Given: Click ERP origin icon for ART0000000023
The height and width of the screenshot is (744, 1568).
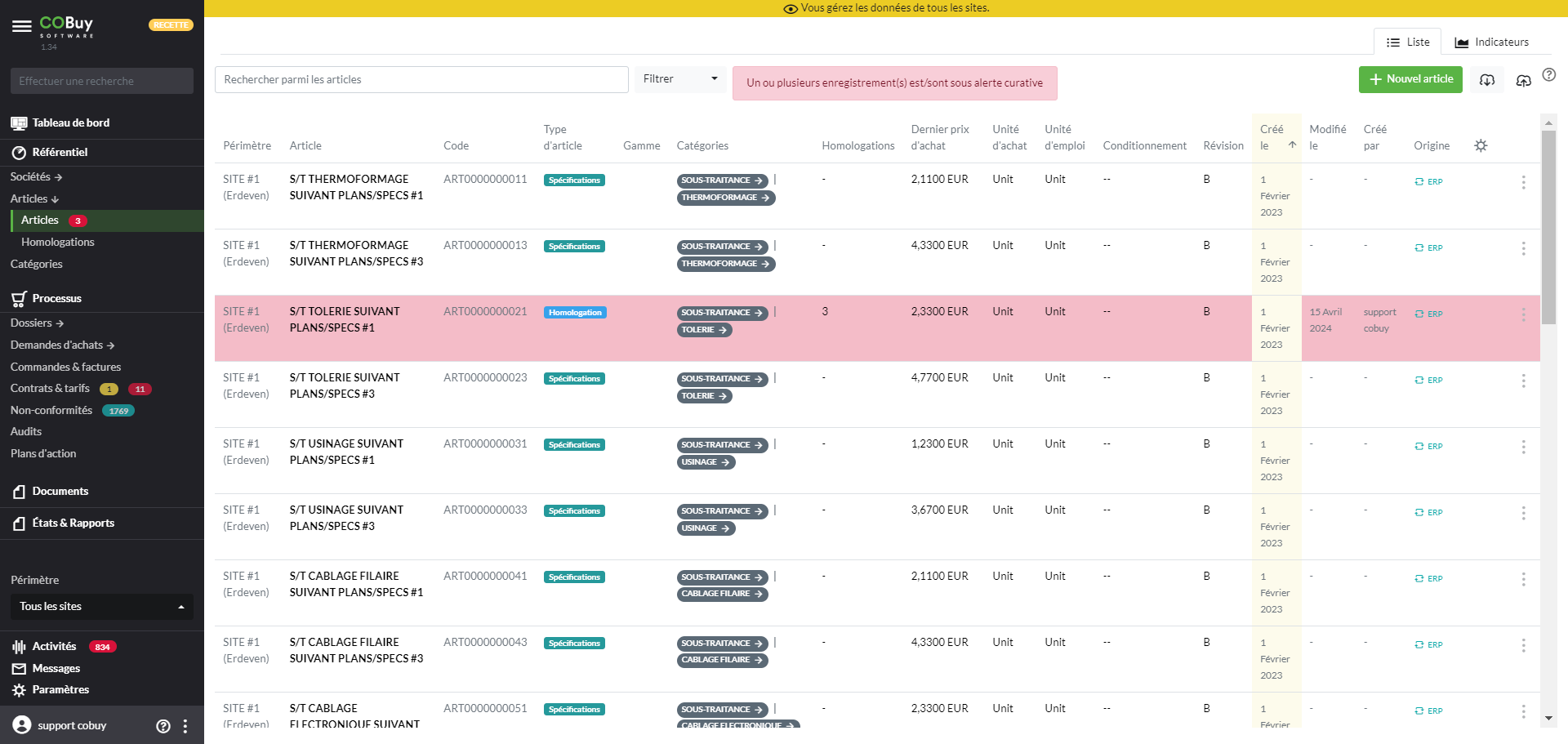Looking at the screenshot, I should [1428, 380].
